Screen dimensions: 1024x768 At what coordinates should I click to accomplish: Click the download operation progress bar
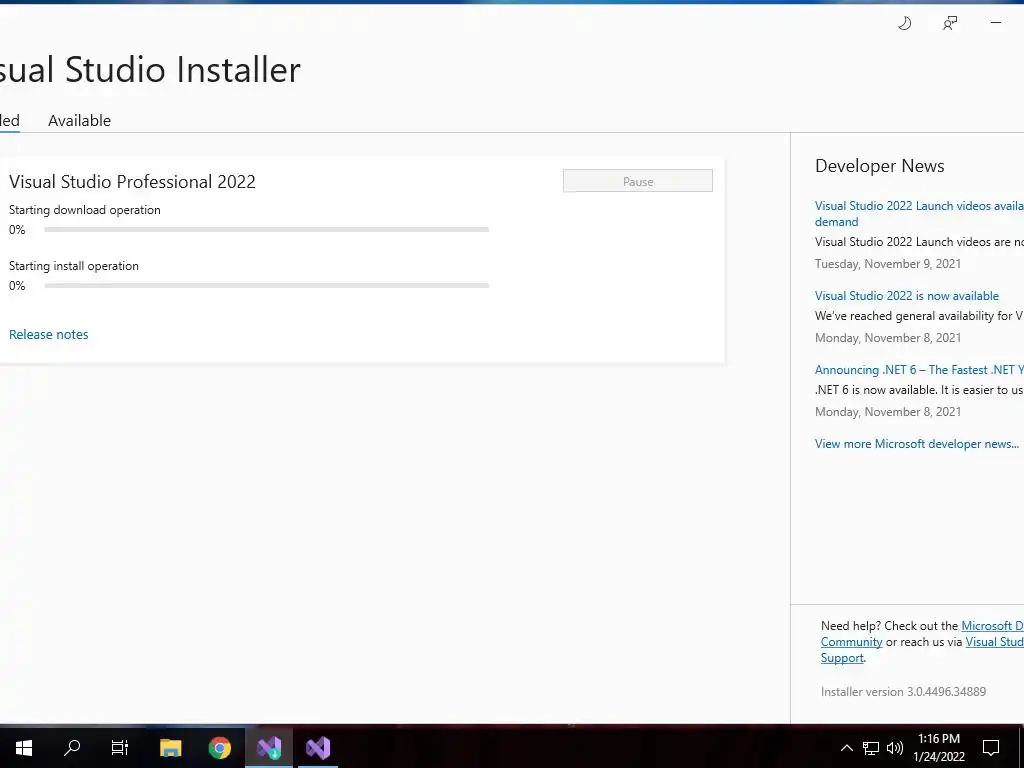[266, 229]
